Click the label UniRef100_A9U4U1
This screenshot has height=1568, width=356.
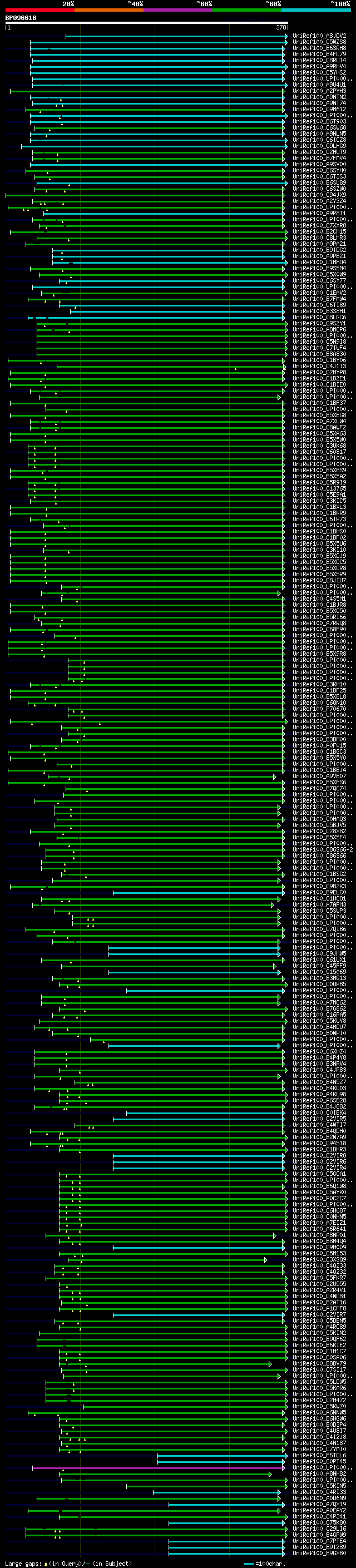pyautogui.click(x=319, y=85)
